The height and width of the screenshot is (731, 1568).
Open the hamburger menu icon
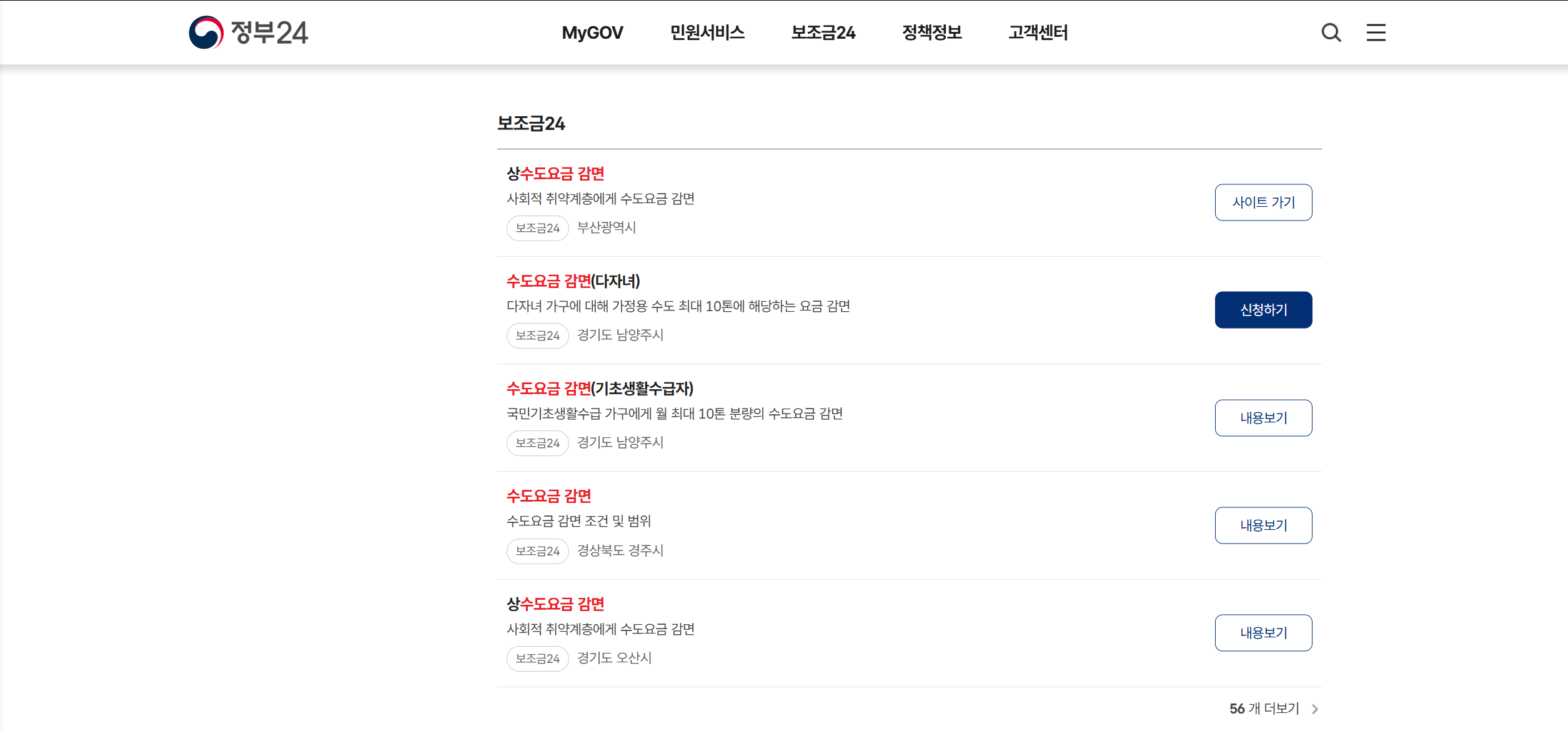1376,32
